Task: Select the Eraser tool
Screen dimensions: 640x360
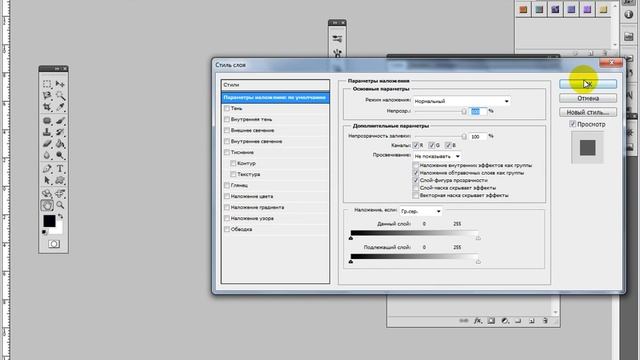Action: tap(47, 144)
